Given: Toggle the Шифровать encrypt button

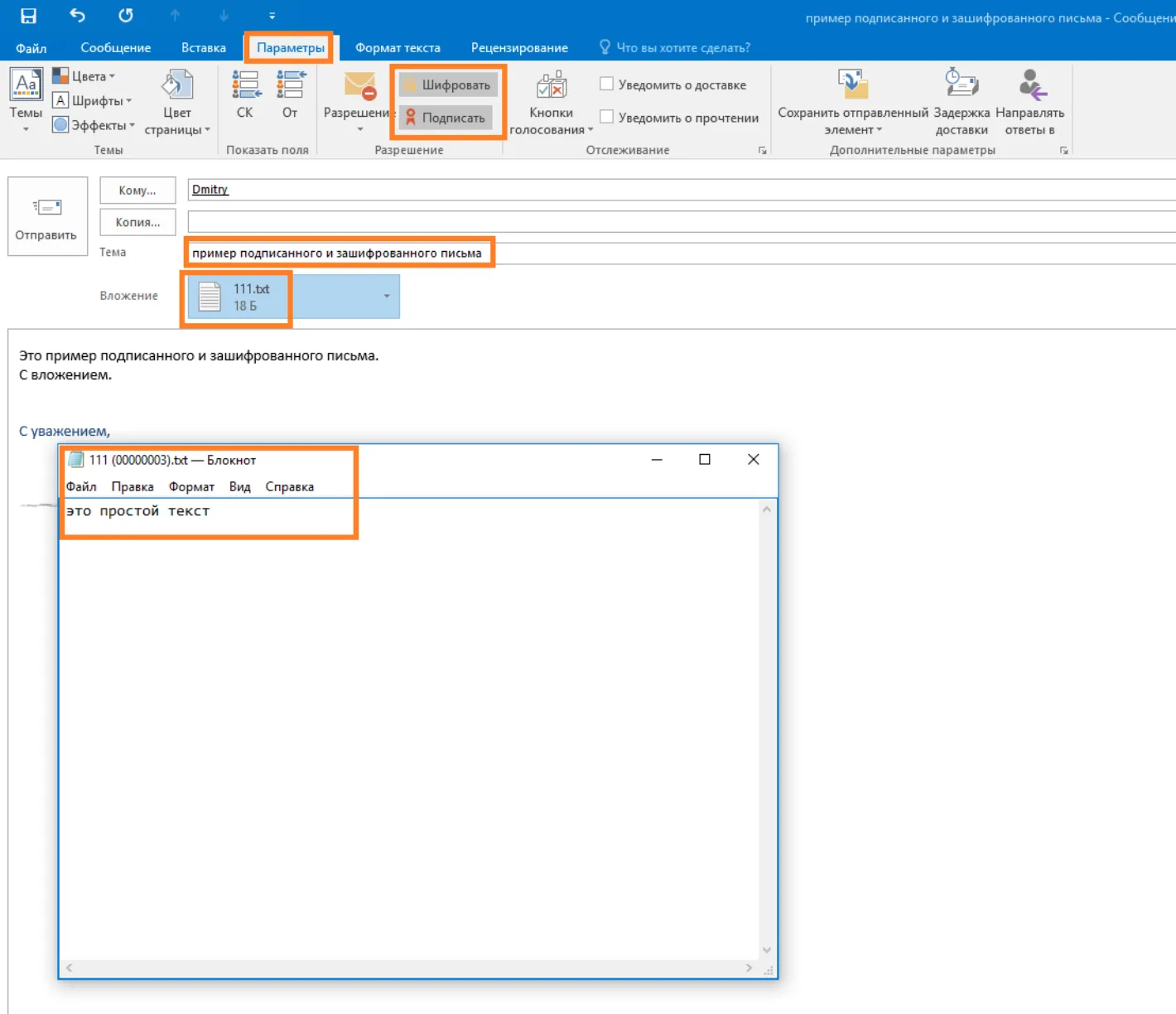Looking at the screenshot, I should [447, 84].
